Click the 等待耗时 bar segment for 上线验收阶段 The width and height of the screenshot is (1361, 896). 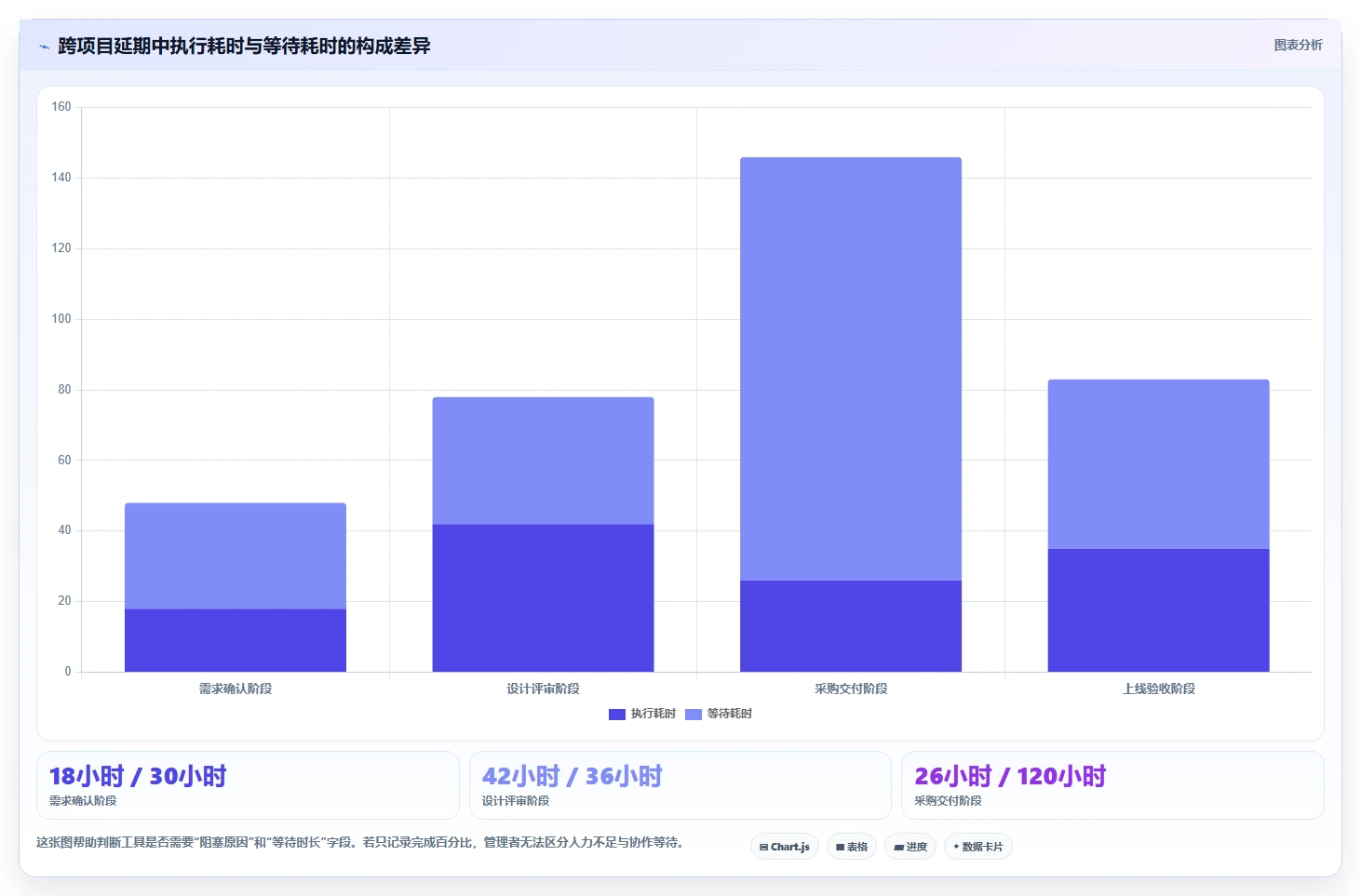pos(1158,464)
